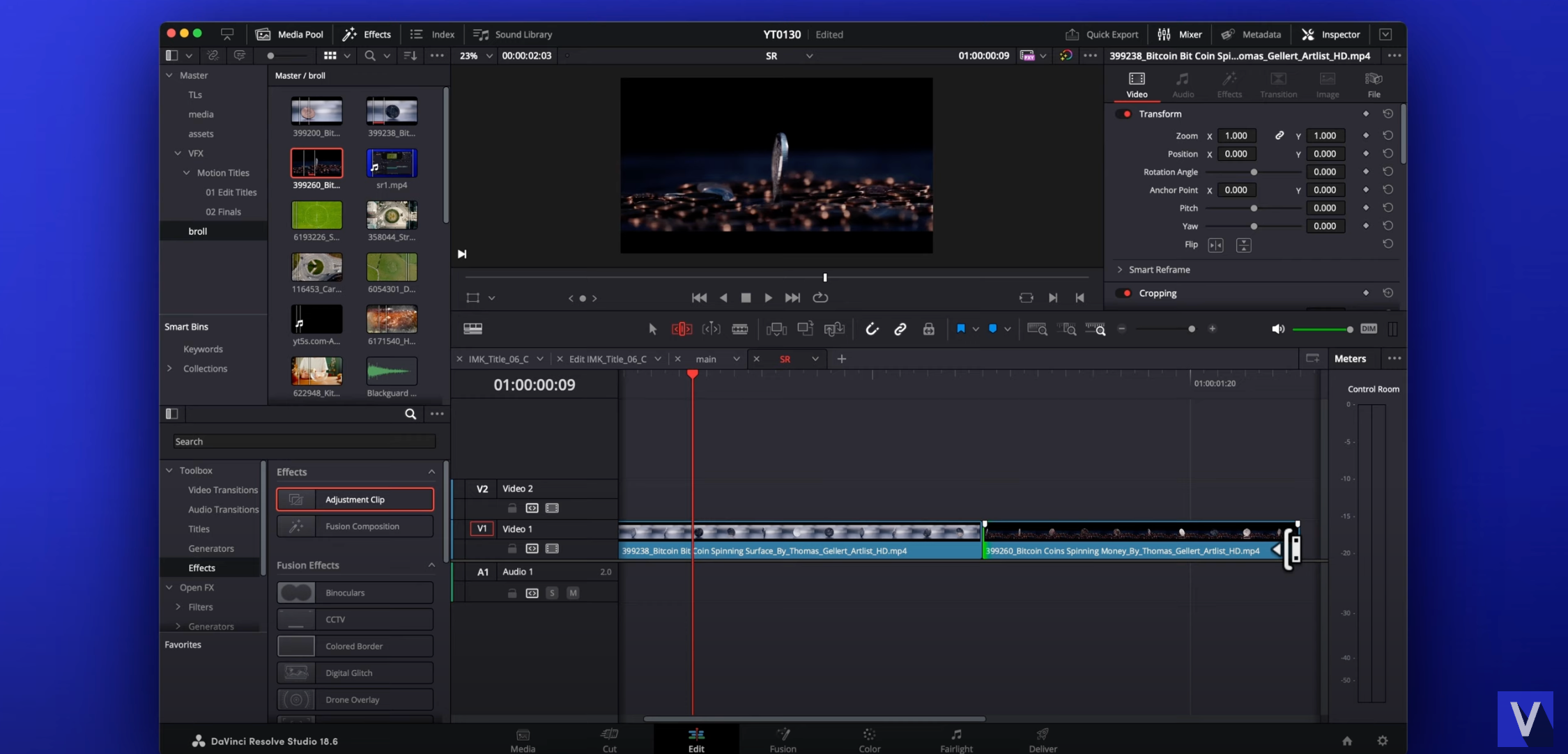1568x754 pixels.
Task: Toggle the Linked Selection chain icon
Action: pyautogui.click(x=900, y=329)
